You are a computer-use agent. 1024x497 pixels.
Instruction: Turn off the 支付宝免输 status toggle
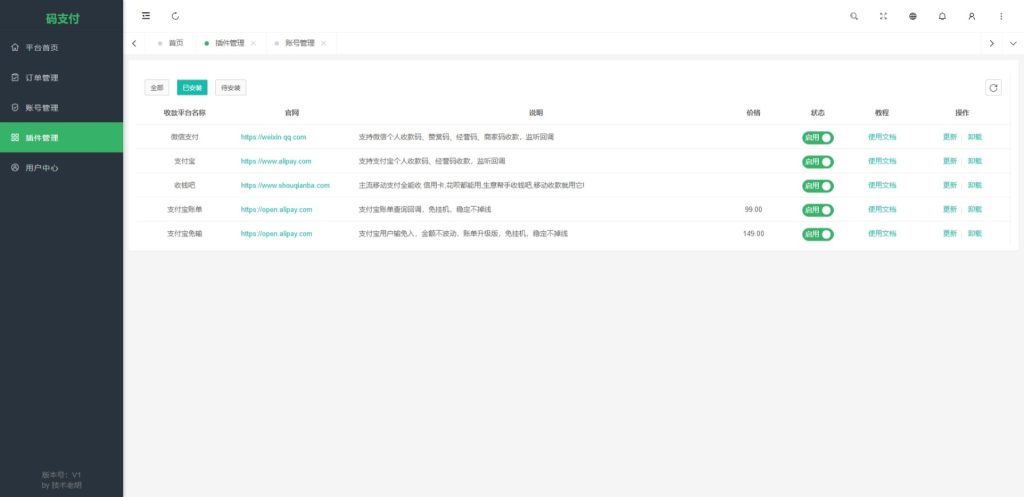click(x=817, y=234)
